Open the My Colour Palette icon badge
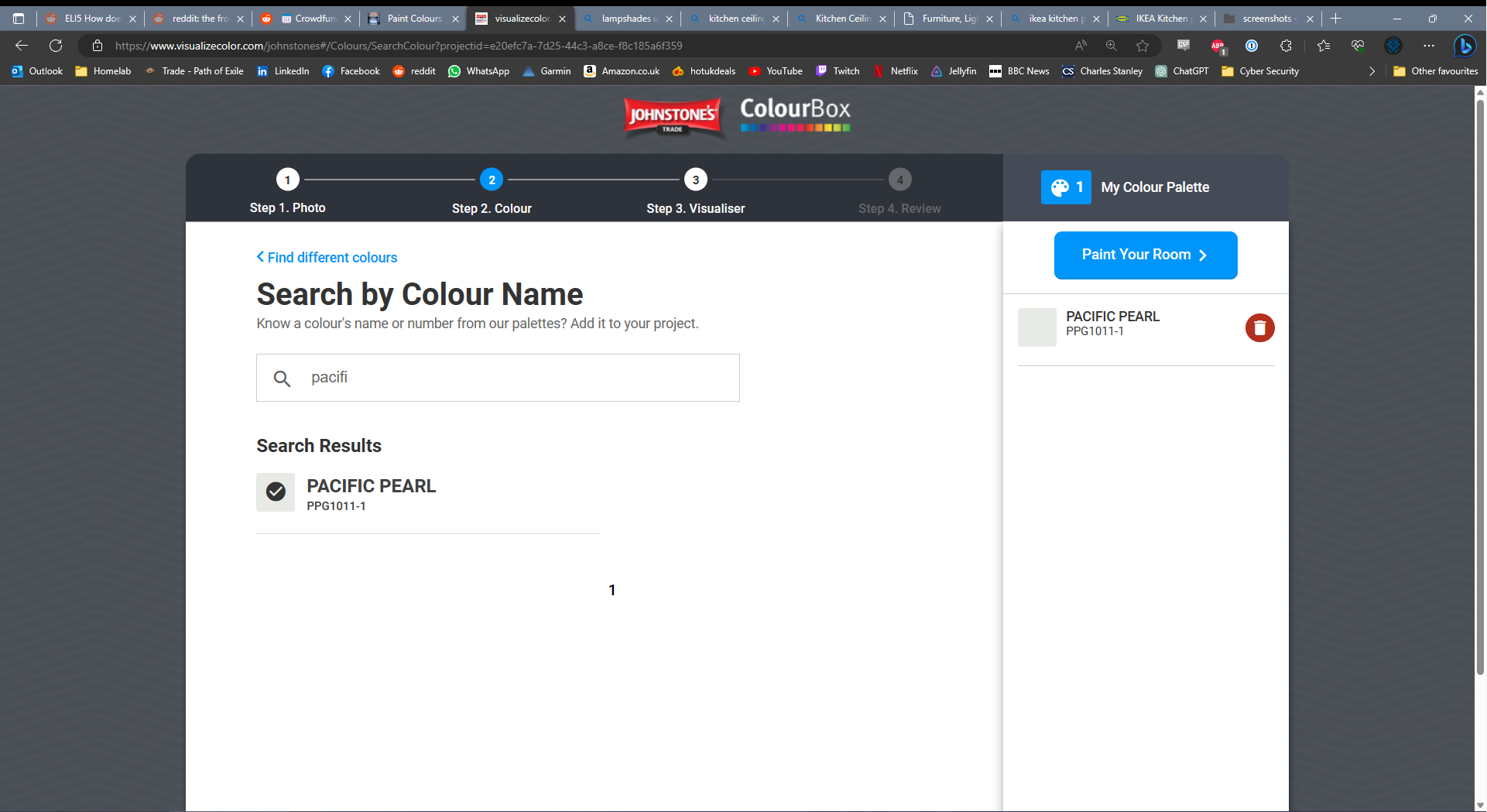1487x812 pixels. tap(1066, 187)
